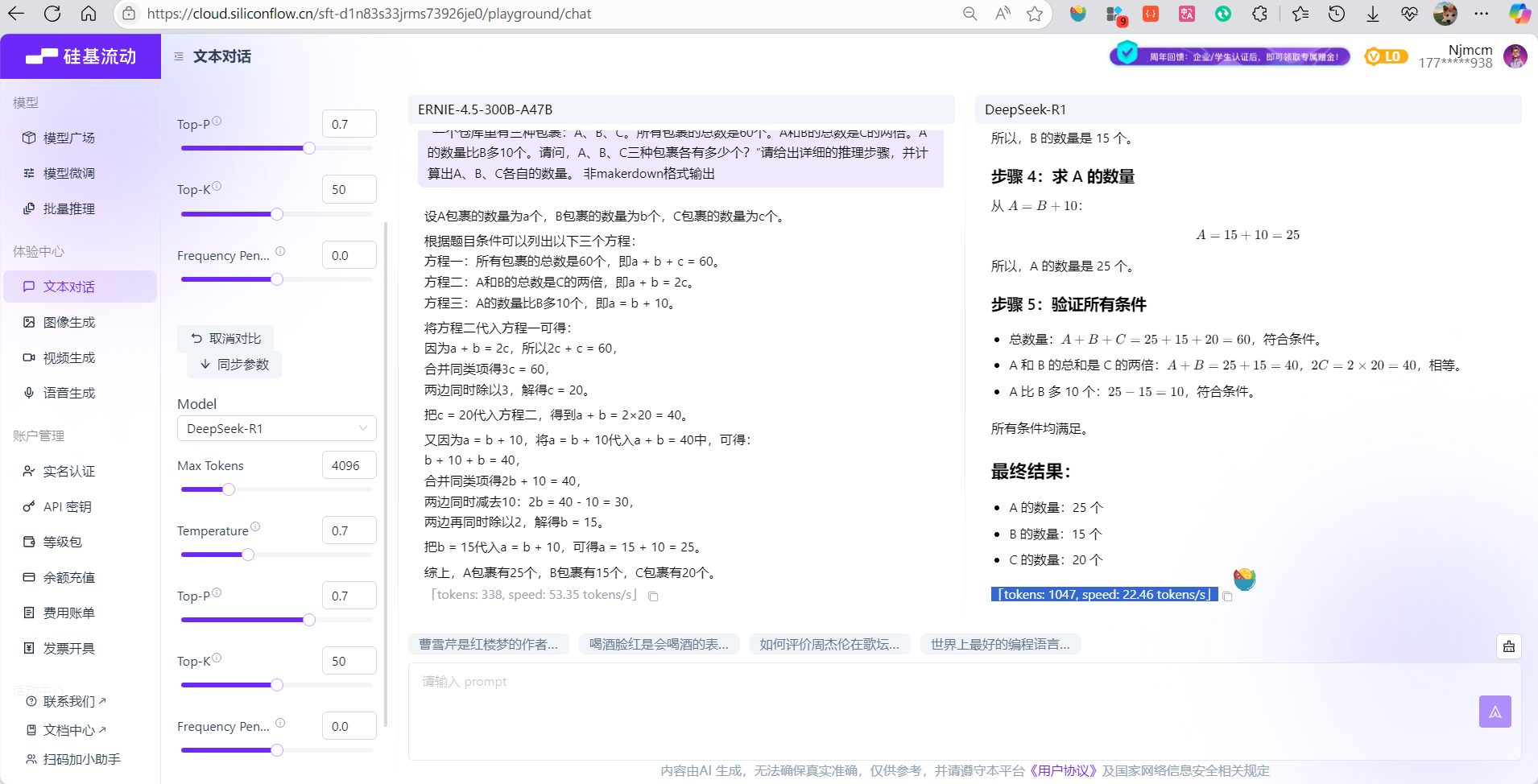Click the DeepSeek-R1 tokens speed text
The width and height of the screenshot is (1538, 784).
click(1105, 595)
